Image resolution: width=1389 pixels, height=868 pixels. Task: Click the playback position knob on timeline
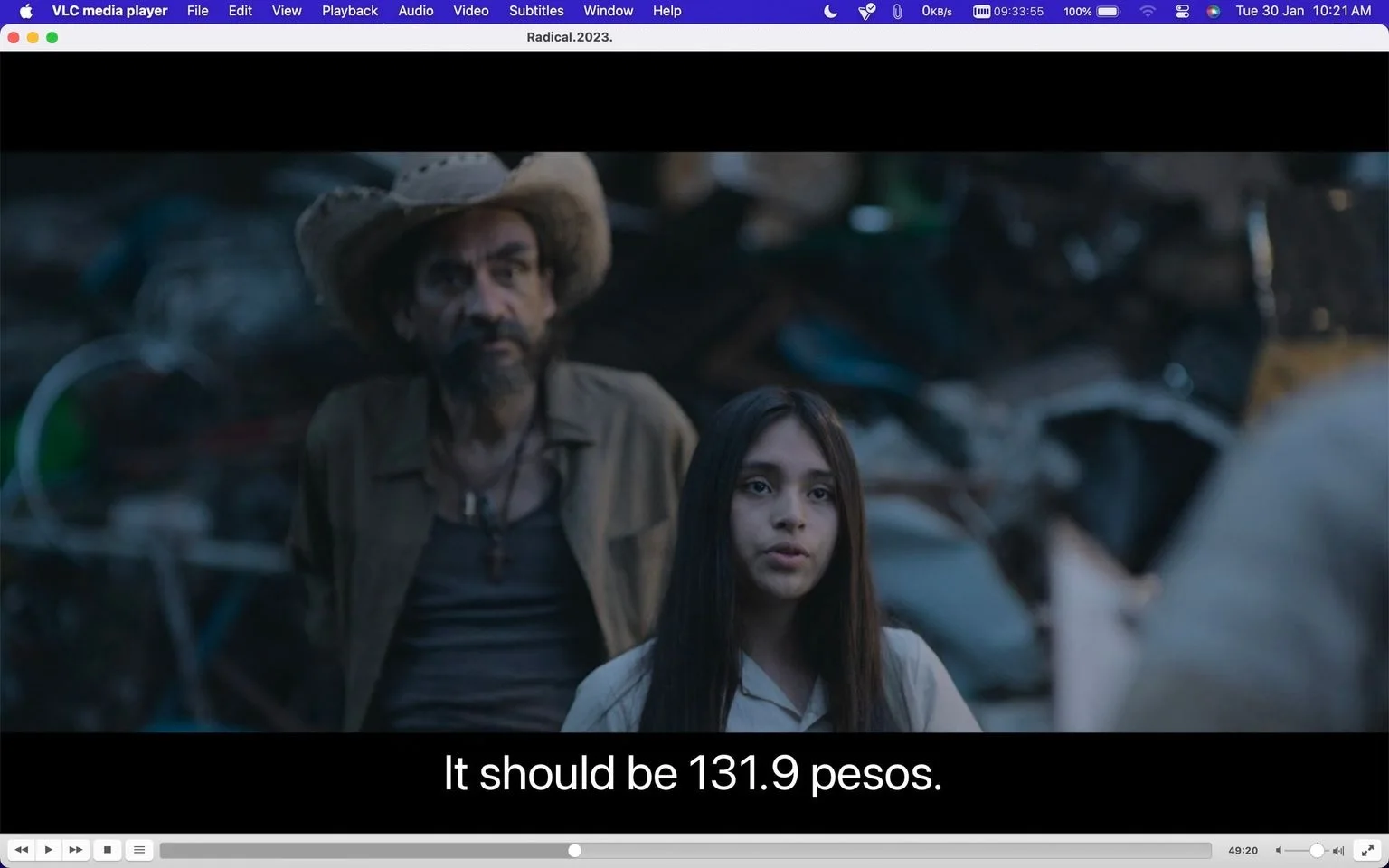click(574, 850)
